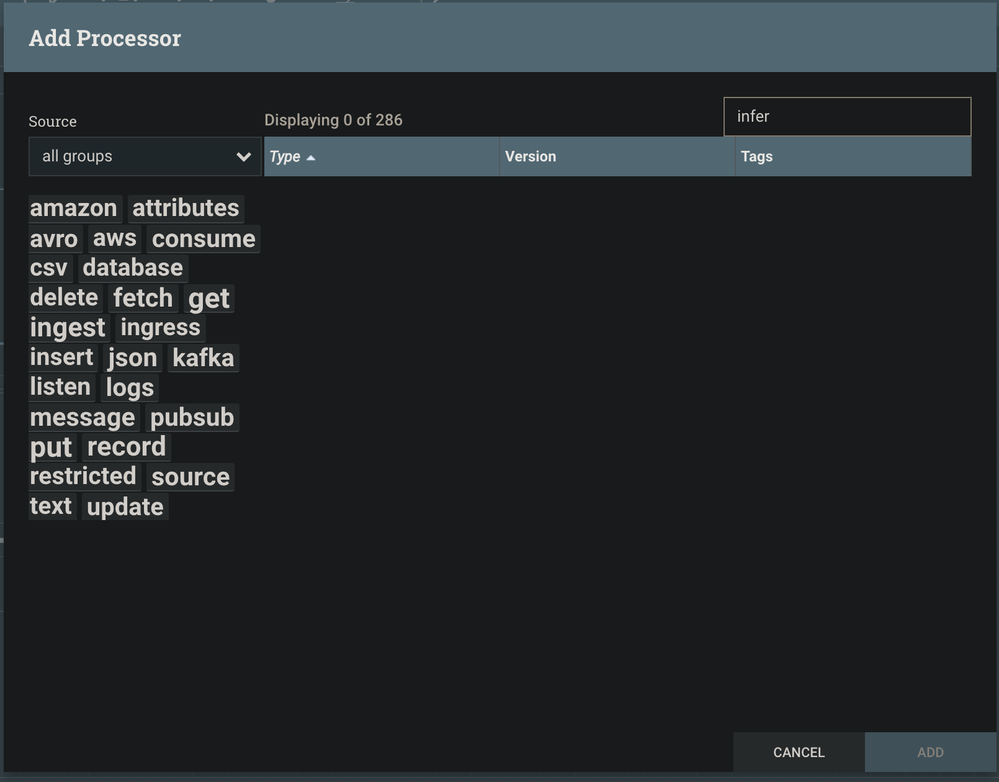Viewport: 999px width, 782px height.
Task: Toggle the 'json' tag filter
Action: tap(132, 358)
